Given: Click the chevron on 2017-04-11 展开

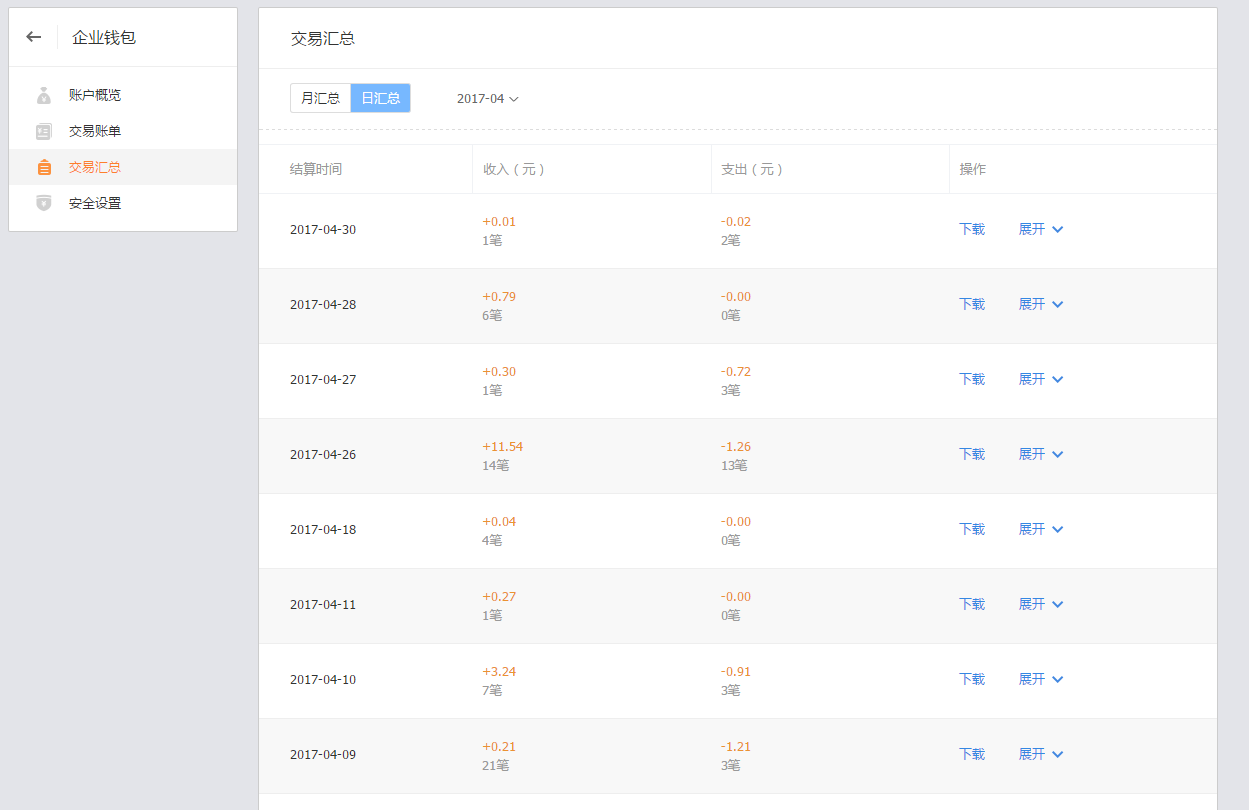Looking at the screenshot, I should point(1058,604).
